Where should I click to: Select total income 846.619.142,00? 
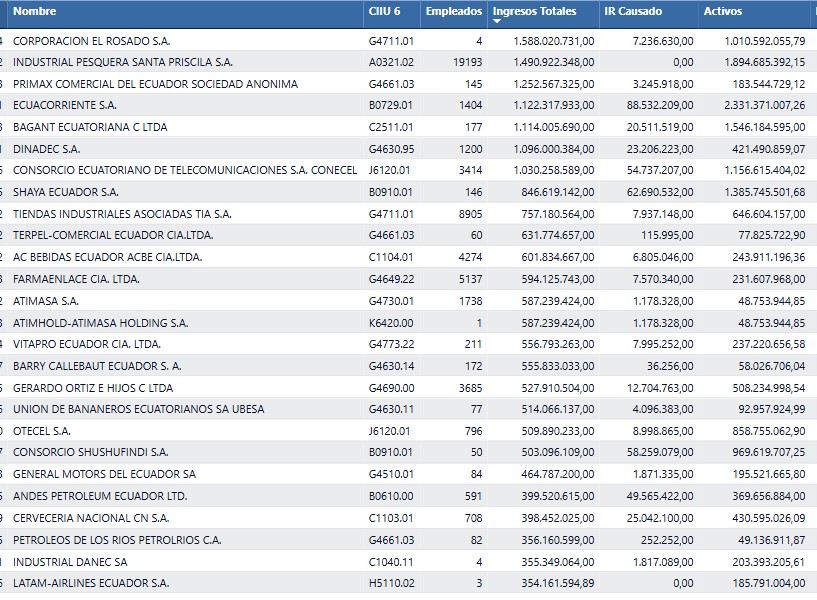click(558, 192)
